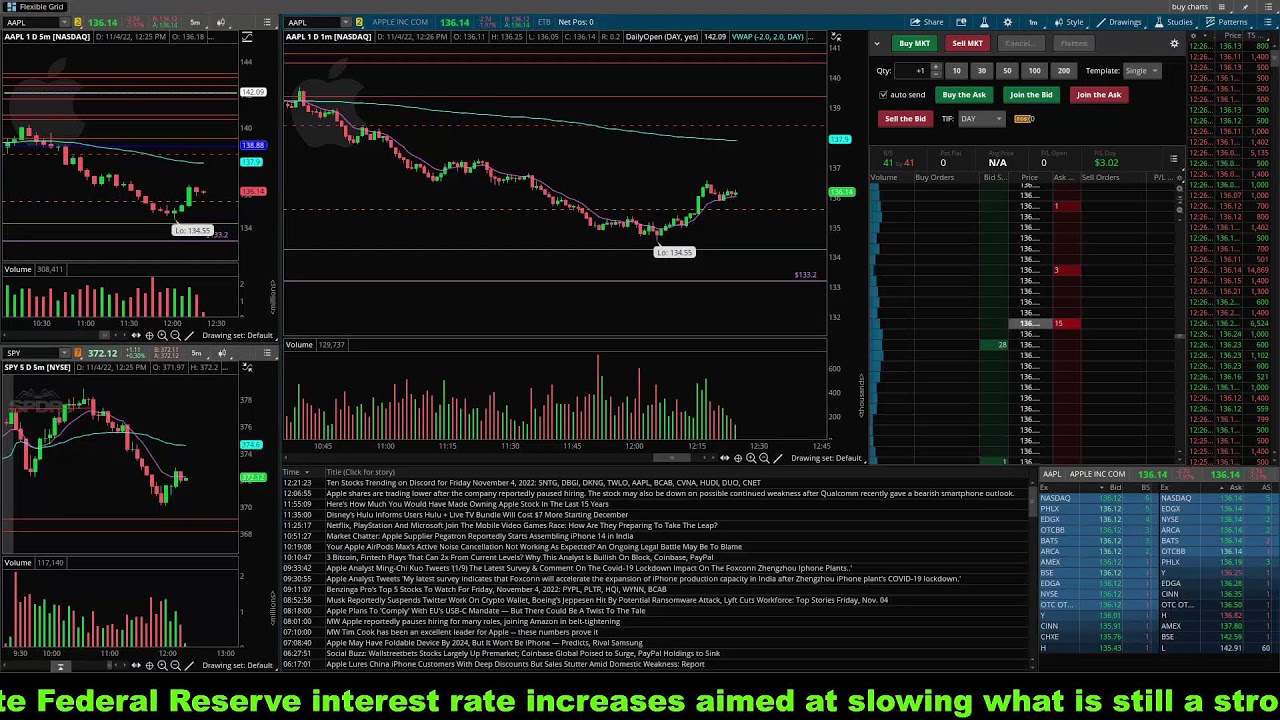Screen dimensions: 1280x720
Task: Select drawing pencil tool on main chart
Action: (x=779, y=458)
